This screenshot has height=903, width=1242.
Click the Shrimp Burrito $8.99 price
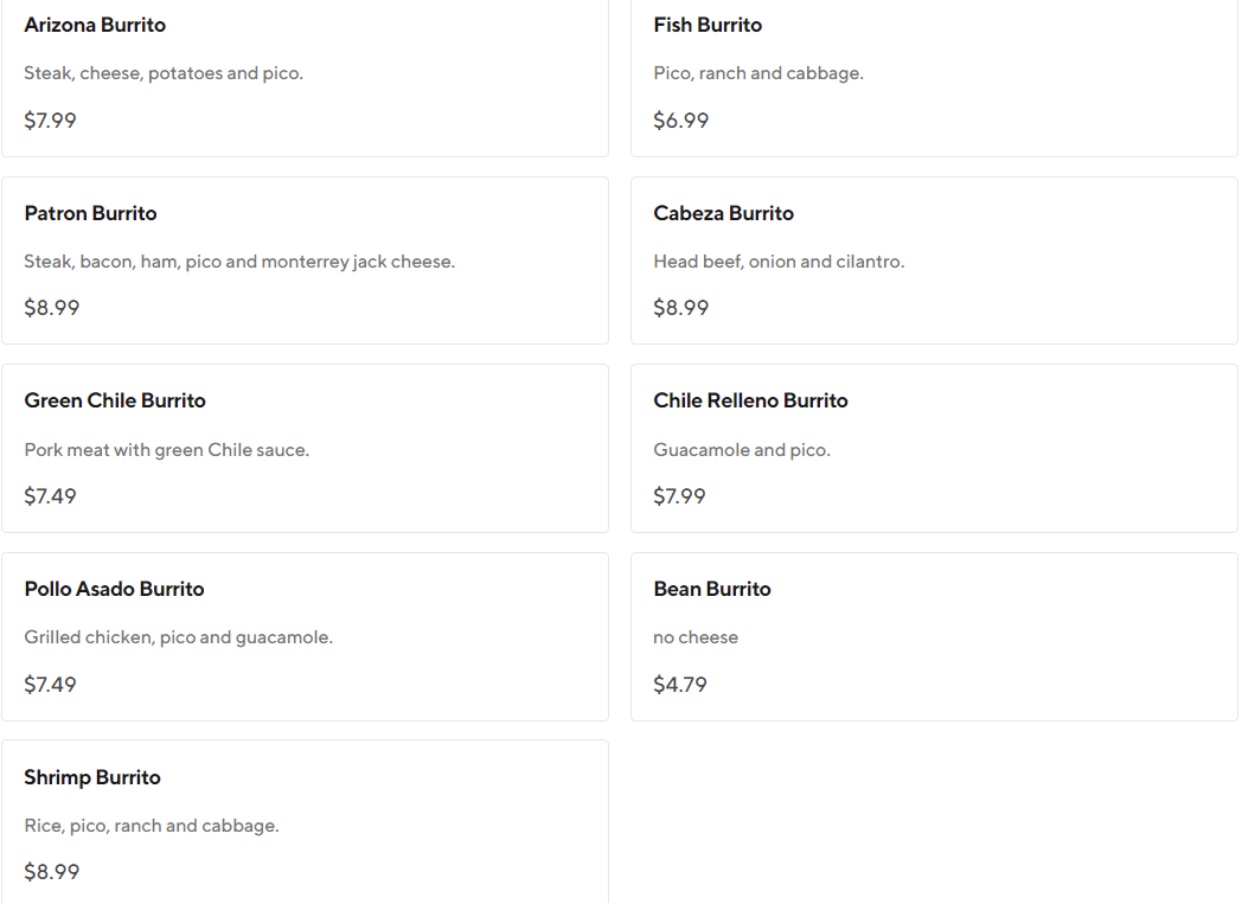pyautogui.click(x=51, y=873)
